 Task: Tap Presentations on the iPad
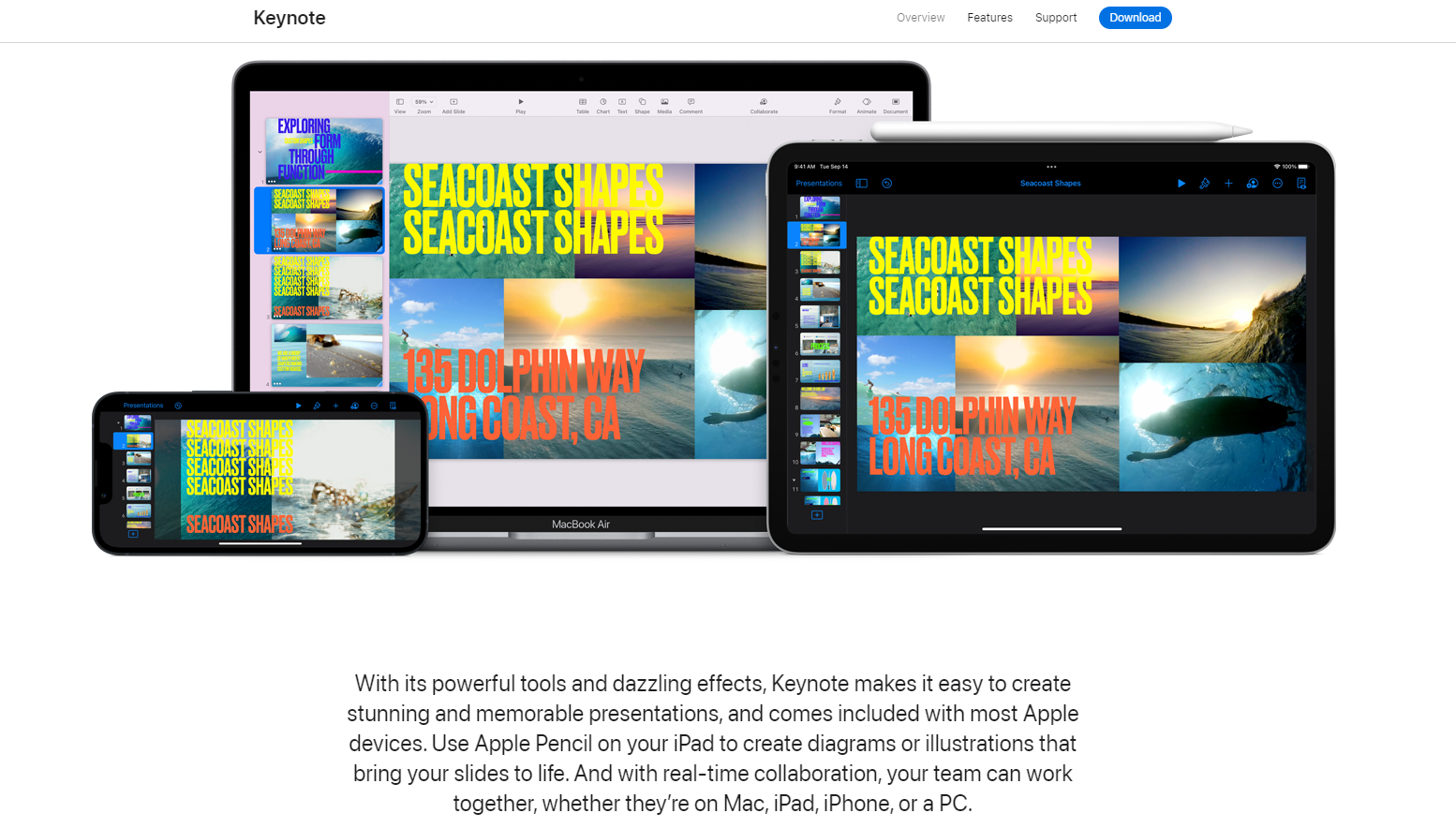point(819,184)
